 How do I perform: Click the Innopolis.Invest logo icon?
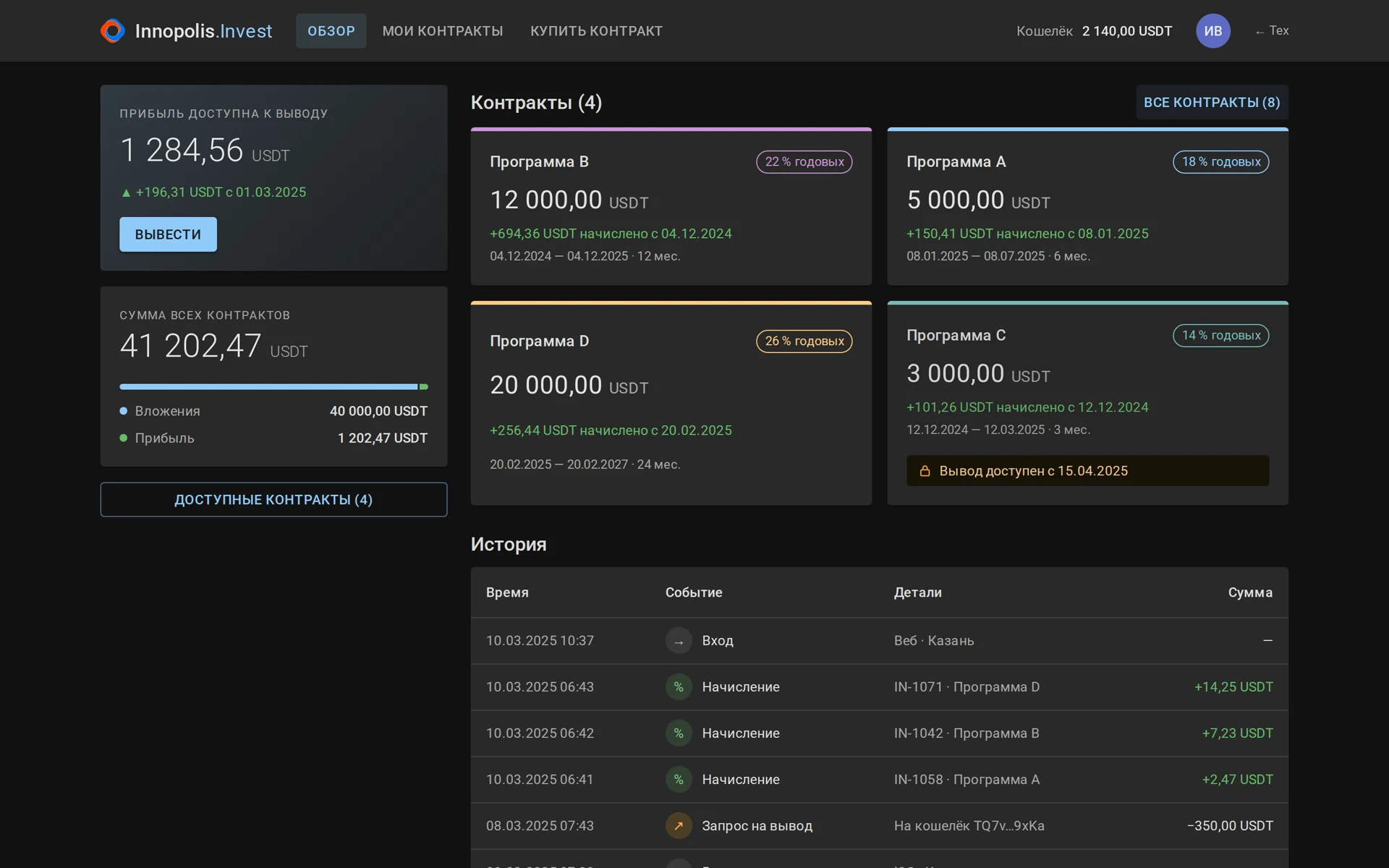click(112, 30)
